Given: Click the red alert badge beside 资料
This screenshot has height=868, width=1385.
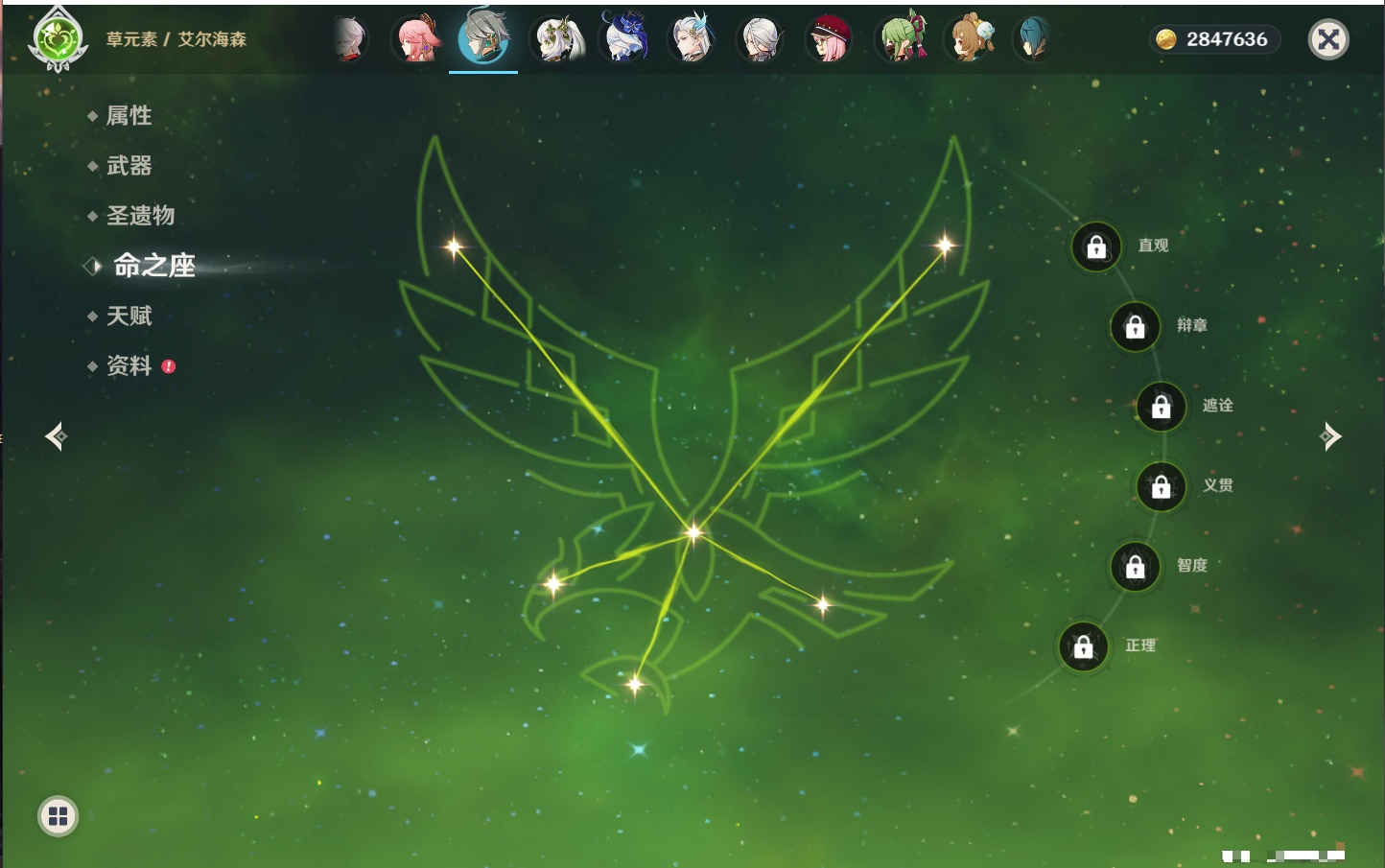Looking at the screenshot, I should pos(169,366).
